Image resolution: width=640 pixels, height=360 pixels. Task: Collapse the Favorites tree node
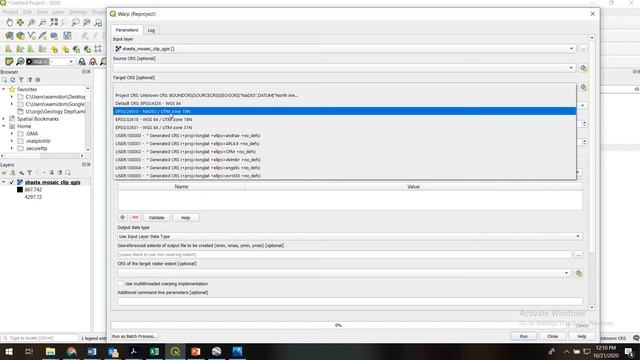click(x=4, y=89)
